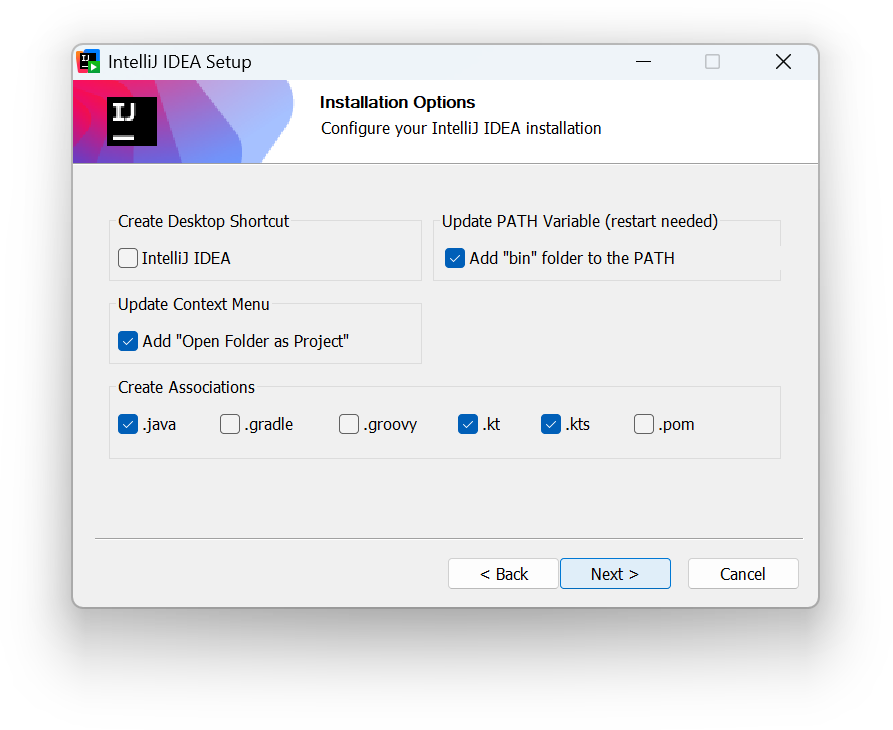This screenshot has width=893, height=730.
Task: Click the "Create Associations" group label
Action: pos(186,387)
